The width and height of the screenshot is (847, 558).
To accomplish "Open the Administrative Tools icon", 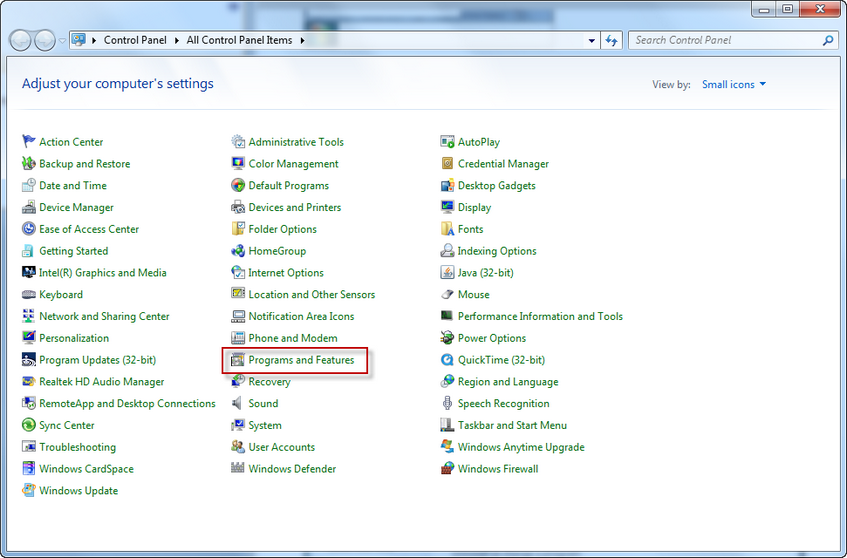I will pyautogui.click(x=238, y=142).
